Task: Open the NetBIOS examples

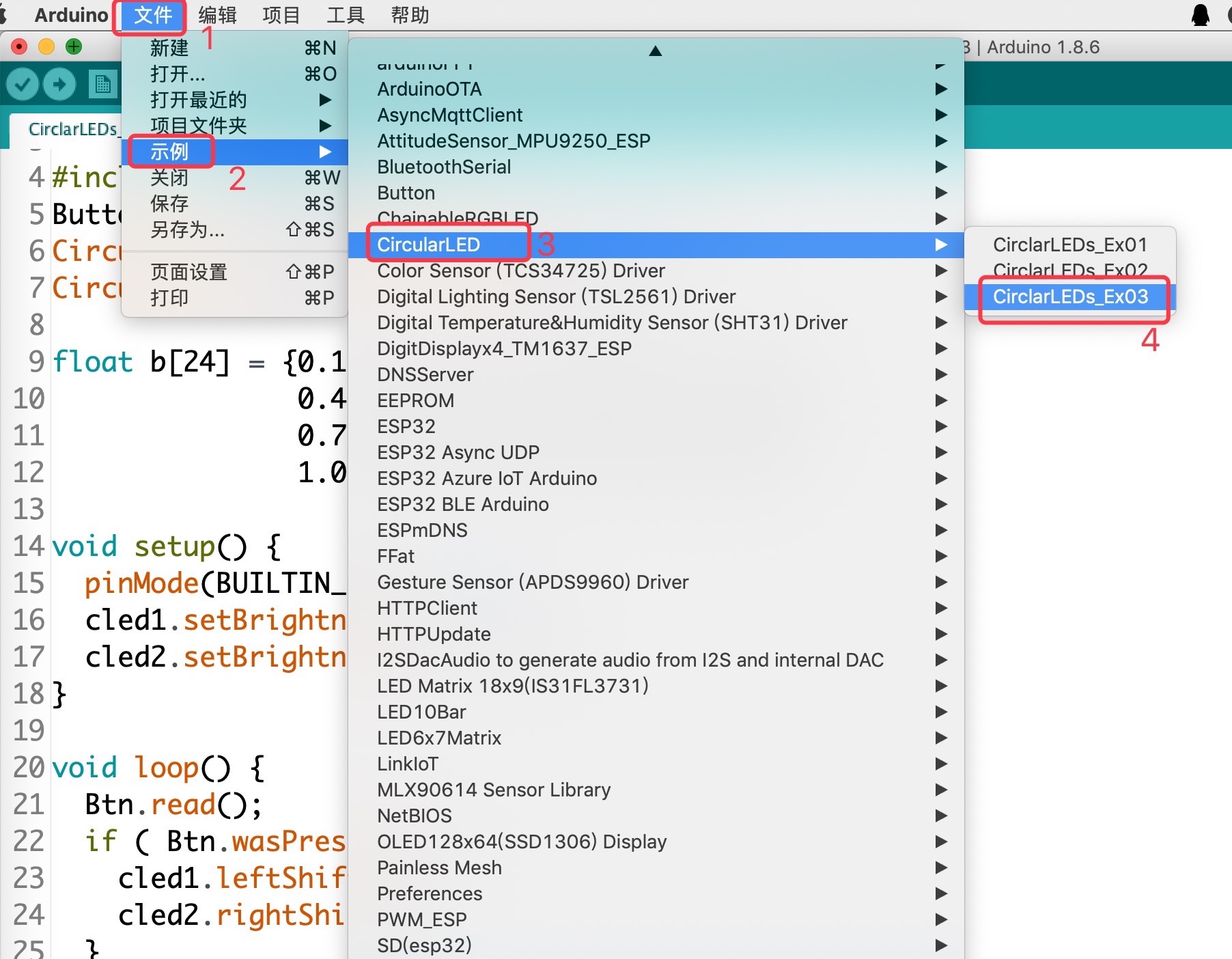Action: [x=656, y=816]
